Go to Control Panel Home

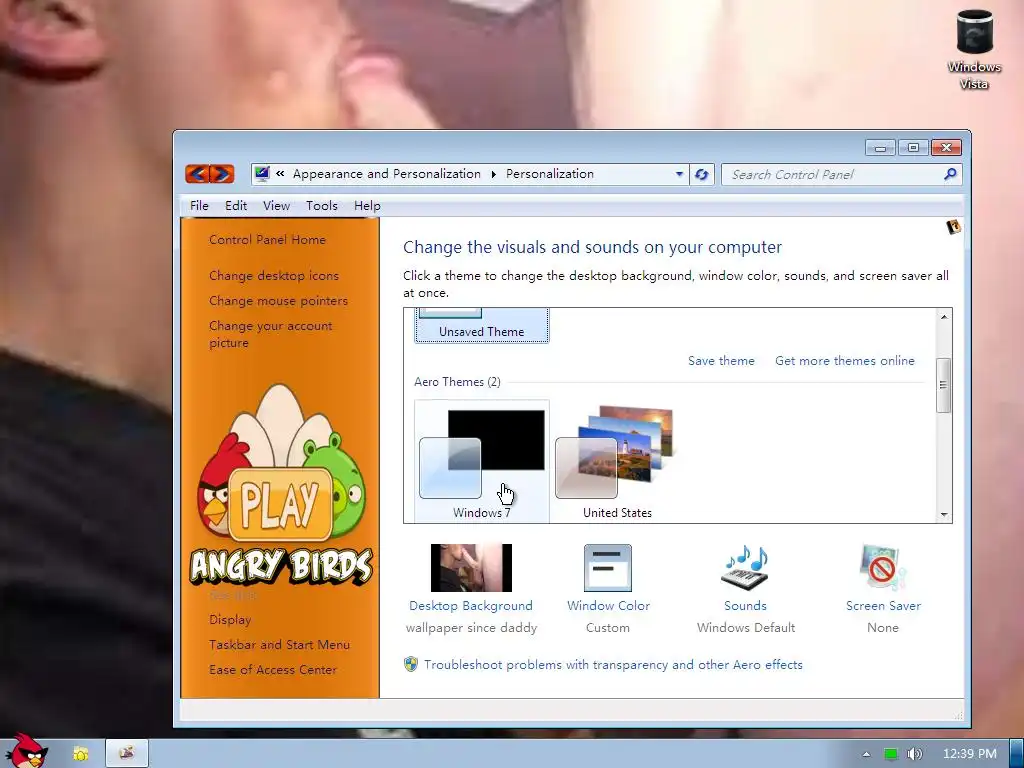pyautogui.click(x=267, y=240)
